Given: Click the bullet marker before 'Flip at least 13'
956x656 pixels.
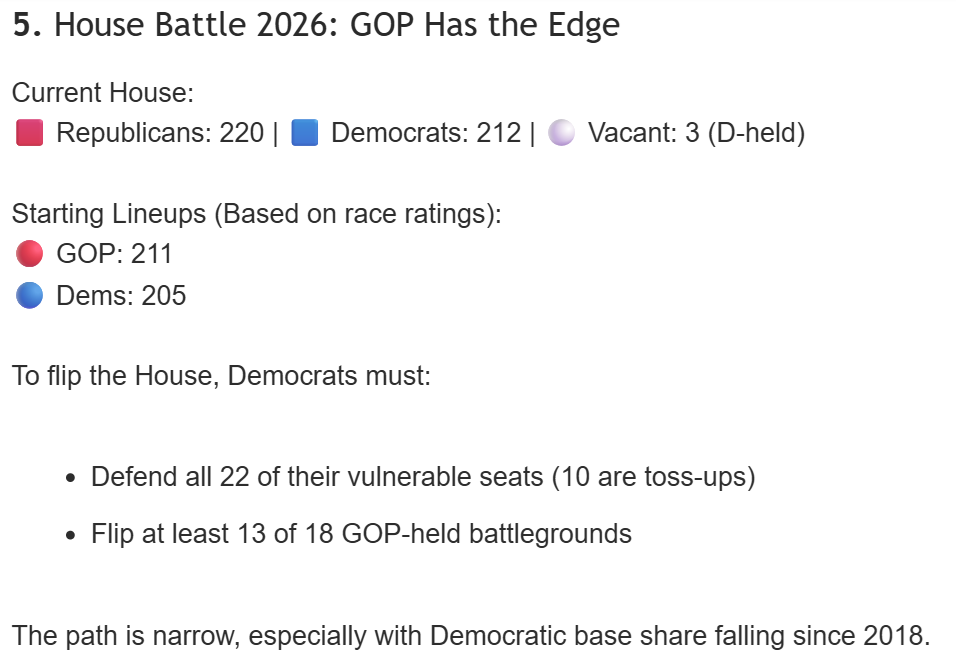Looking at the screenshot, I should [x=71, y=535].
